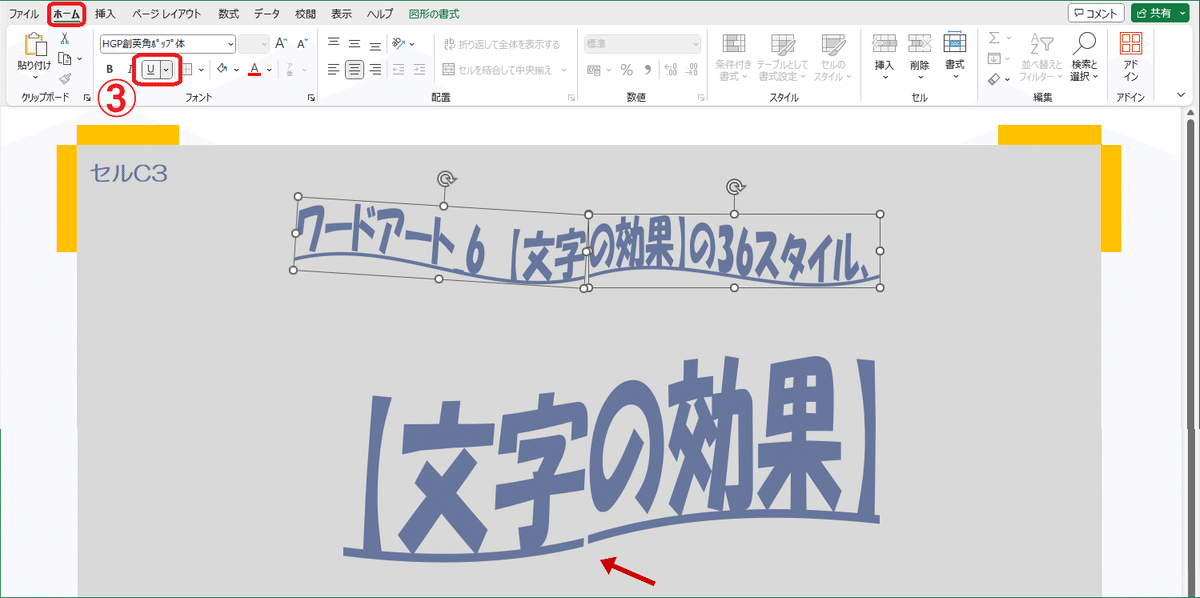1200x598 pixels.
Task: Decrease indent in alignment group
Action: coord(400,69)
